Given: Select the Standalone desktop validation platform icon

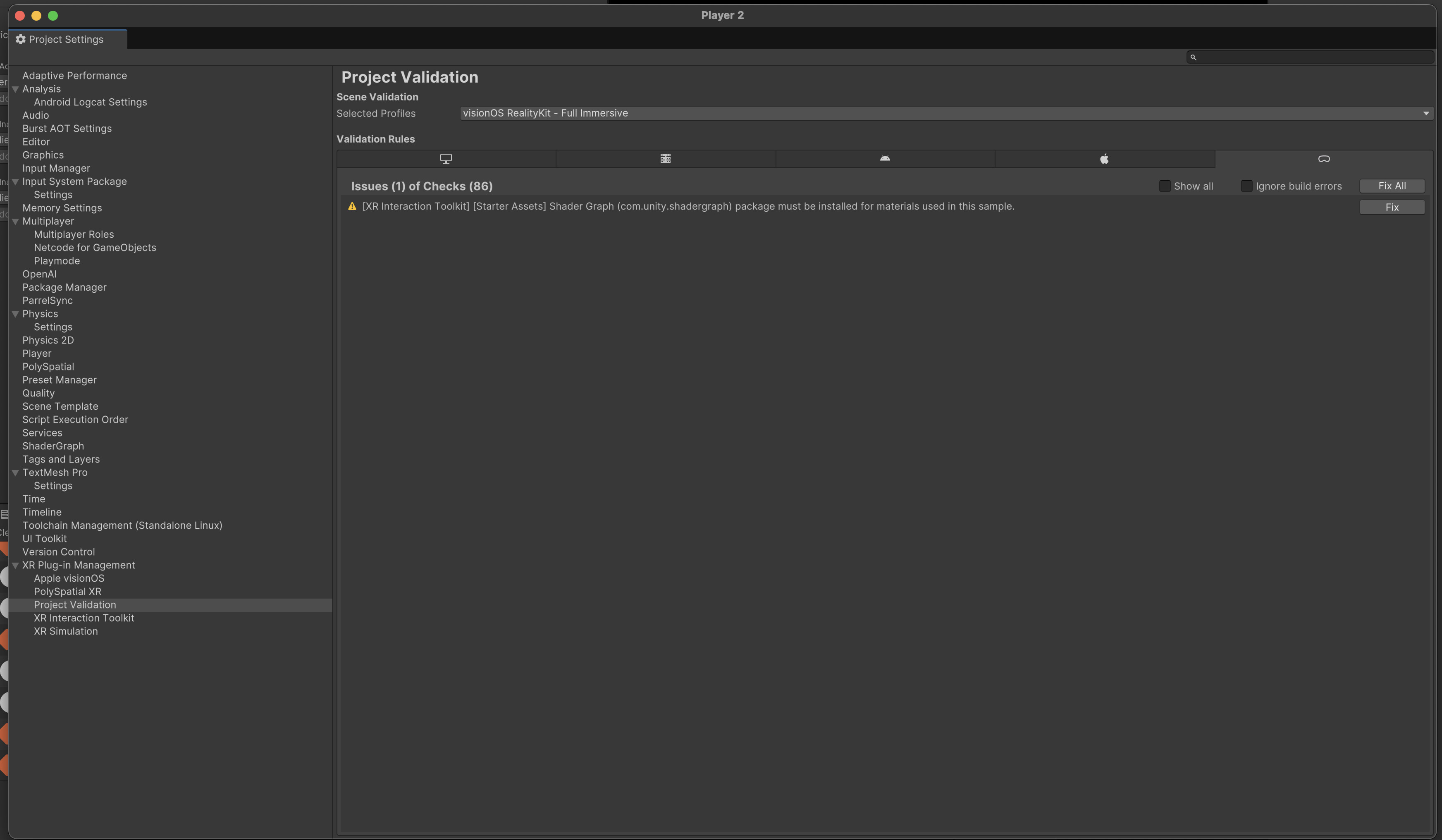Looking at the screenshot, I should pyautogui.click(x=446, y=158).
